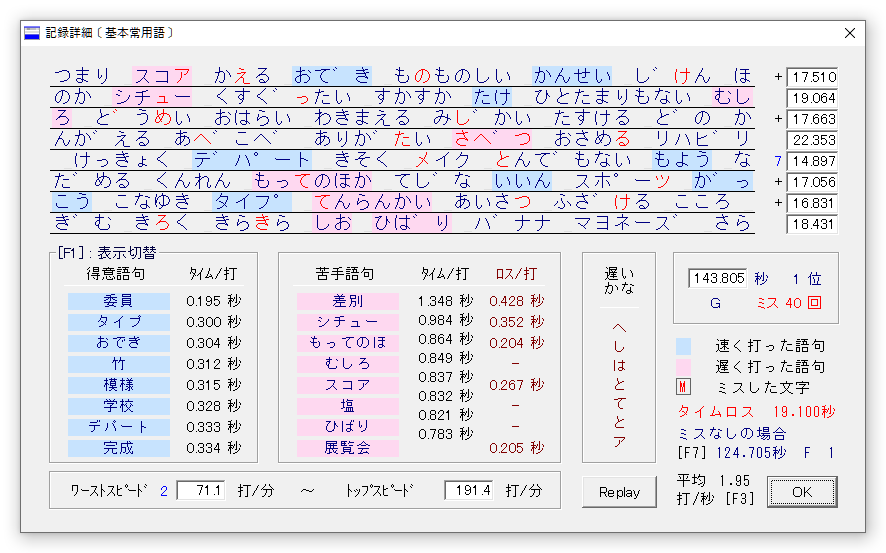Click the 1 位 rank text
This screenshot has height=553, width=886.
click(806, 279)
